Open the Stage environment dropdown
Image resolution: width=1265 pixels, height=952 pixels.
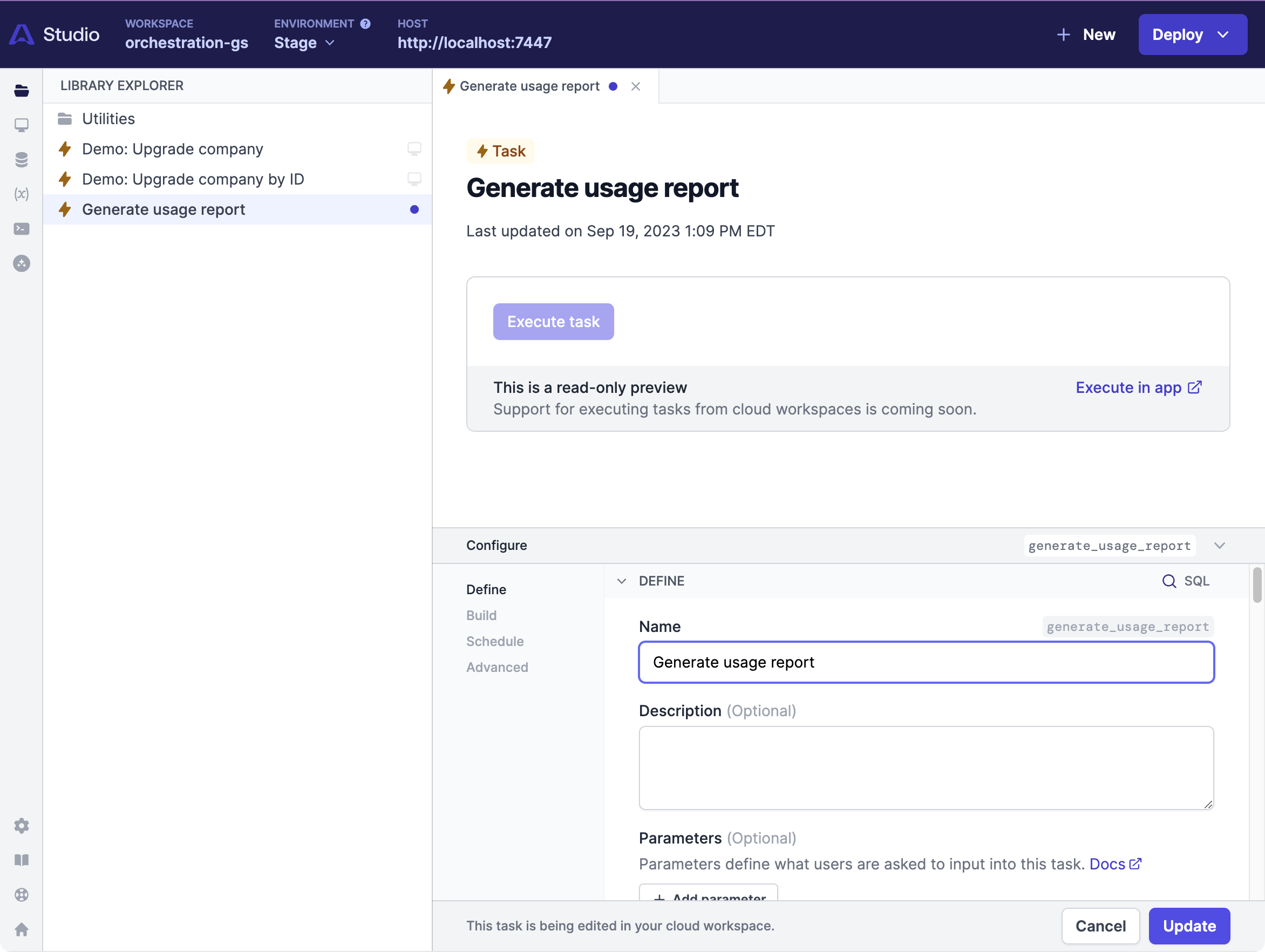pos(304,43)
